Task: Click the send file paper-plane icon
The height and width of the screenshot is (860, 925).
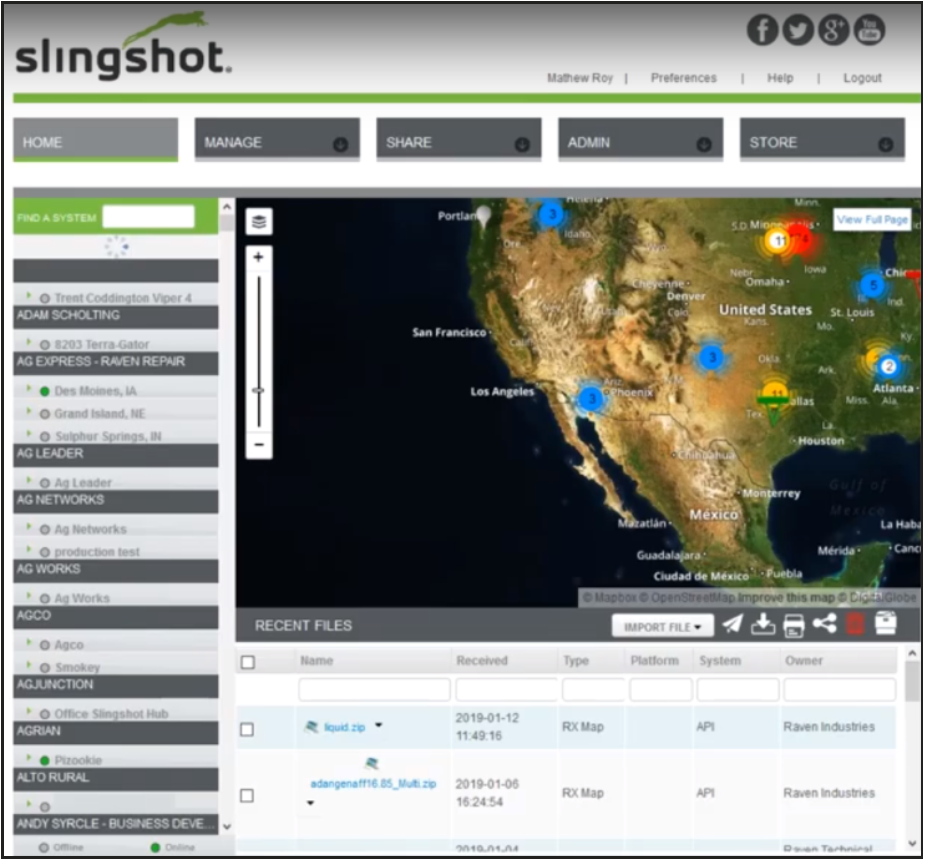Action: click(732, 625)
